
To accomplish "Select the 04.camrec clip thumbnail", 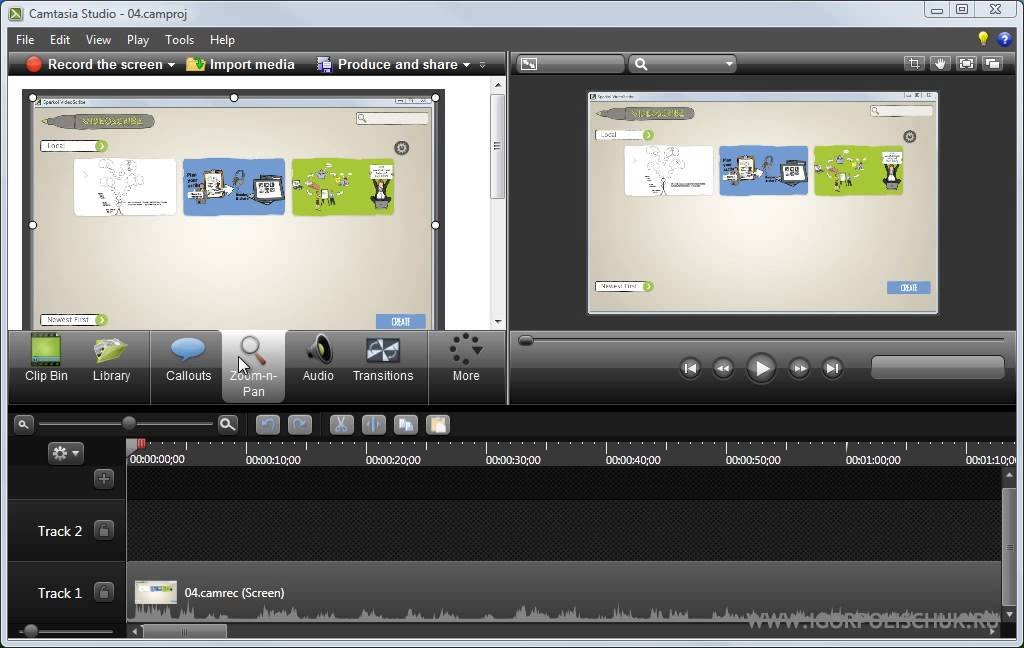I will tap(155, 592).
